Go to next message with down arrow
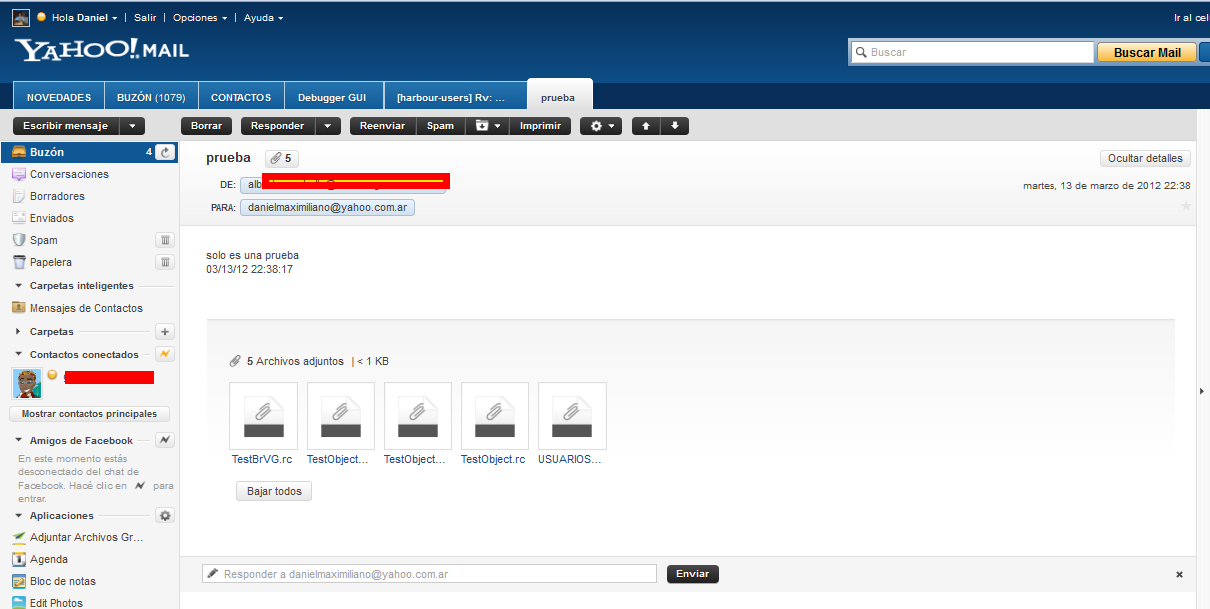The height and width of the screenshot is (609, 1210). 674,126
